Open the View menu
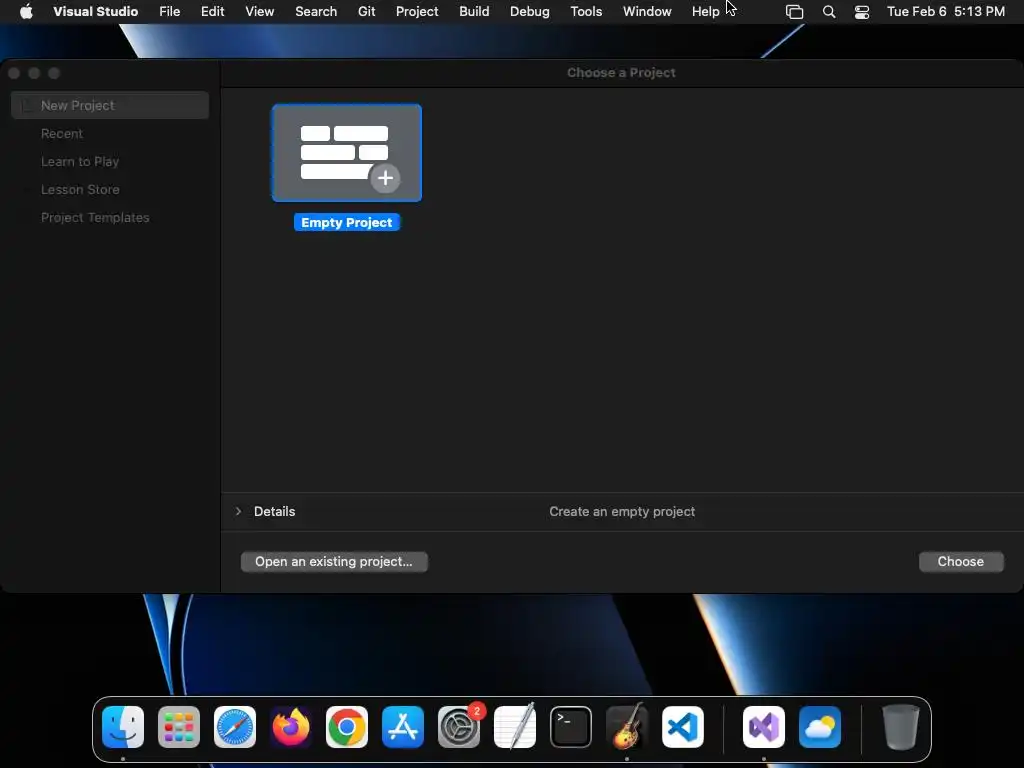 point(260,11)
